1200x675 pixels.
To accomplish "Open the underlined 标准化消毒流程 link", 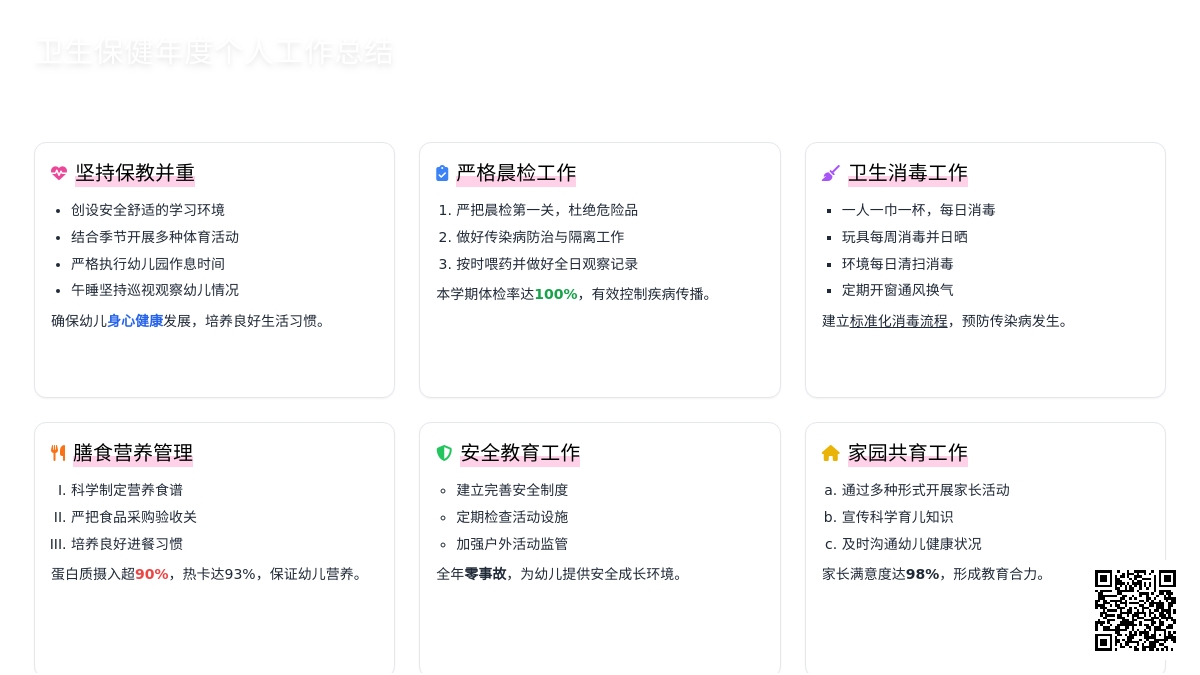I will [x=898, y=321].
